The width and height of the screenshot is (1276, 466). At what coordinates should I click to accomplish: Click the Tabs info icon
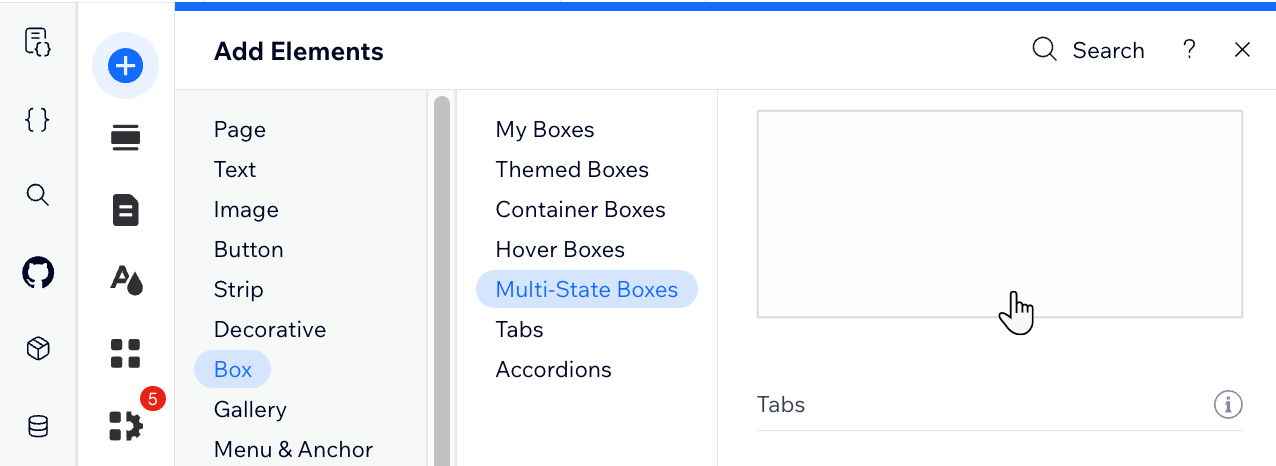click(x=1228, y=404)
